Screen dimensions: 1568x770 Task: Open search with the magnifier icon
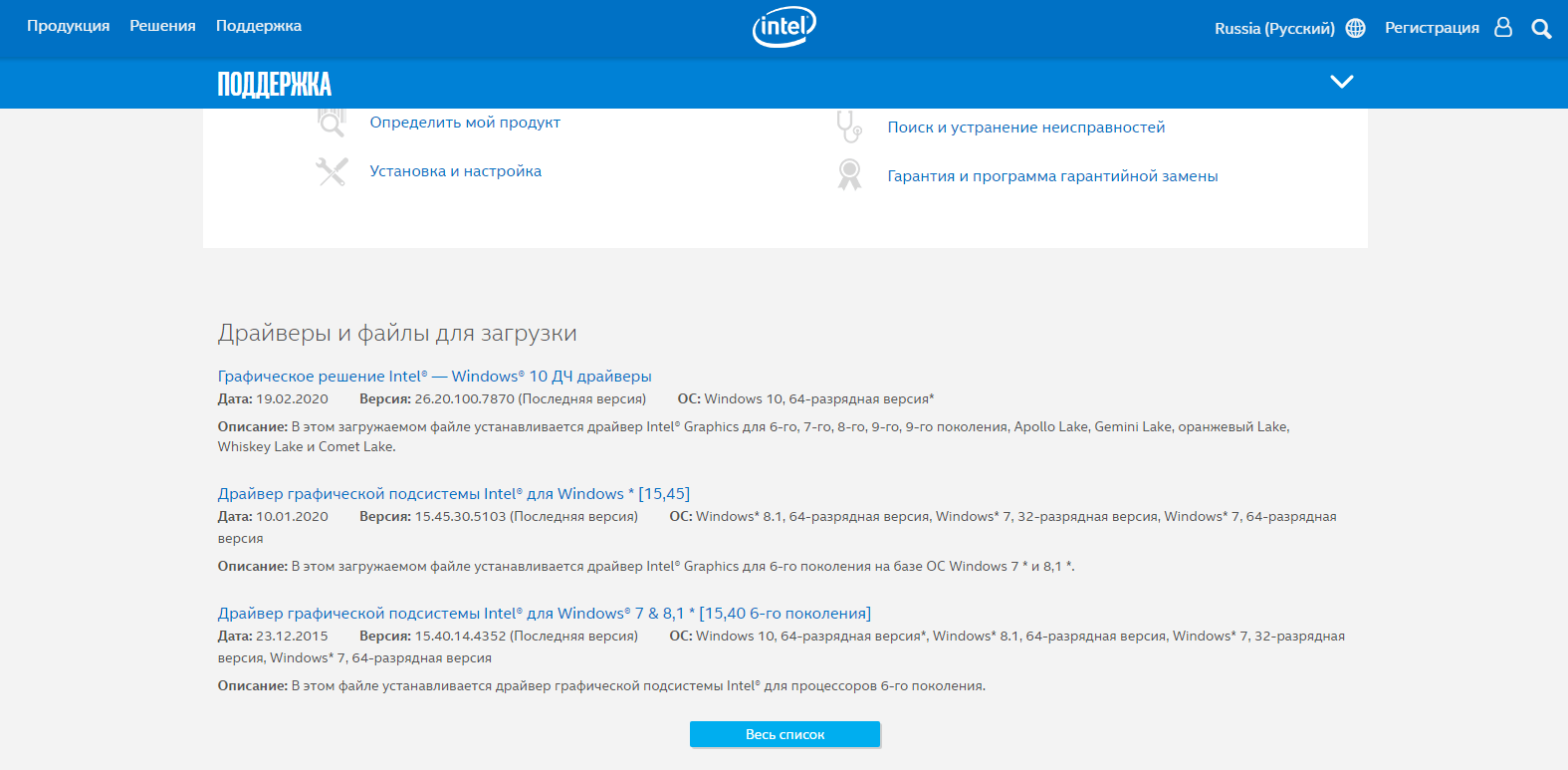(1541, 29)
